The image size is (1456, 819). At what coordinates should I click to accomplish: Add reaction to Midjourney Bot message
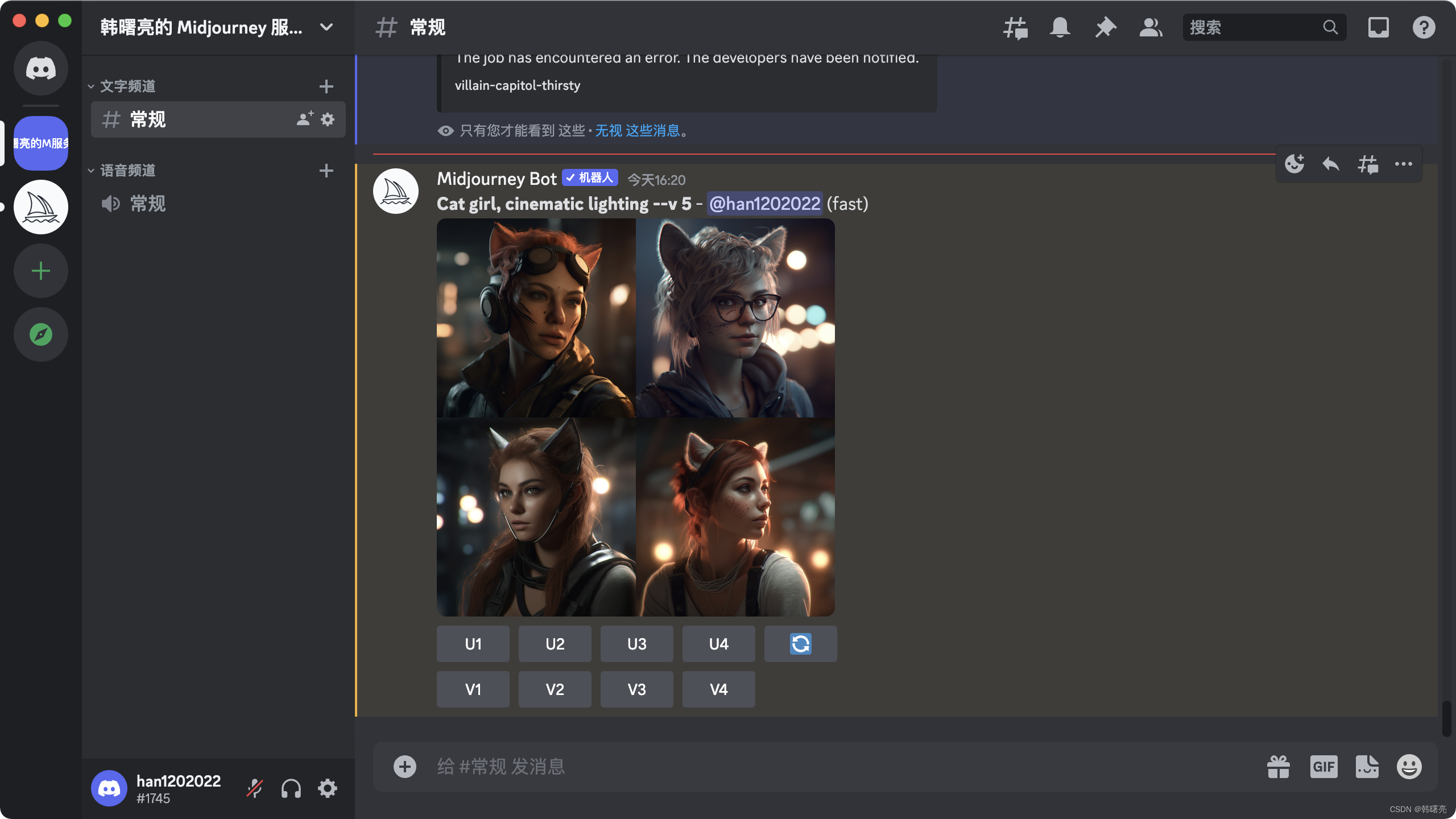pyautogui.click(x=1294, y=164)
